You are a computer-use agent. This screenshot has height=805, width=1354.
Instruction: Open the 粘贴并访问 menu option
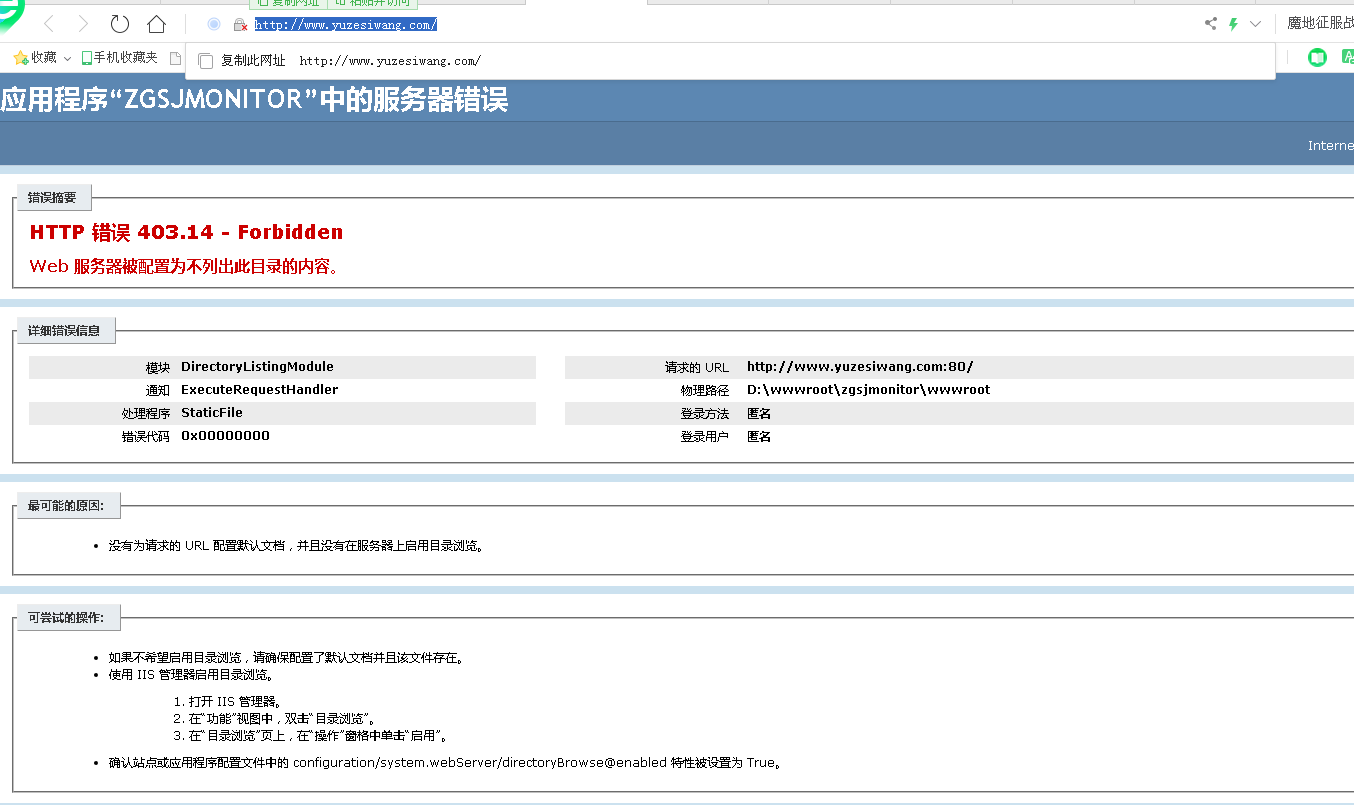click(x=372, y=3)
